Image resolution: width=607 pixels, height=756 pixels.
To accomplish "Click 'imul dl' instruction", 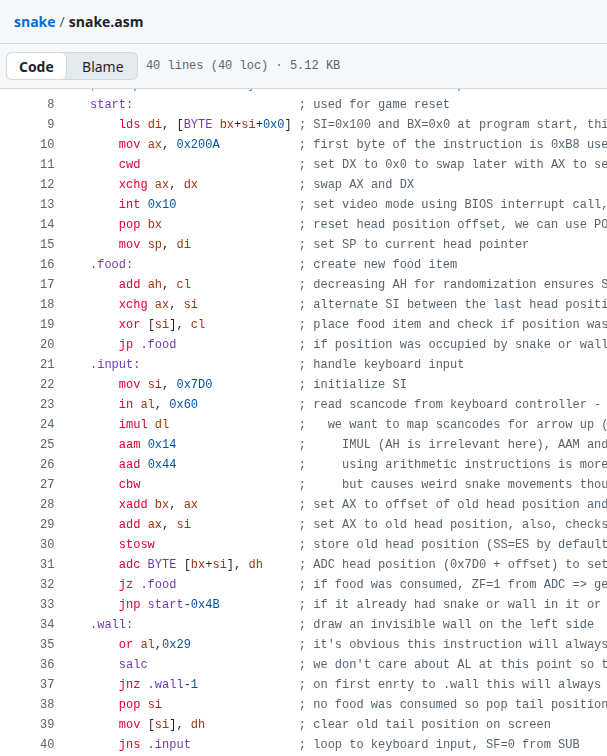I will 144,424.
